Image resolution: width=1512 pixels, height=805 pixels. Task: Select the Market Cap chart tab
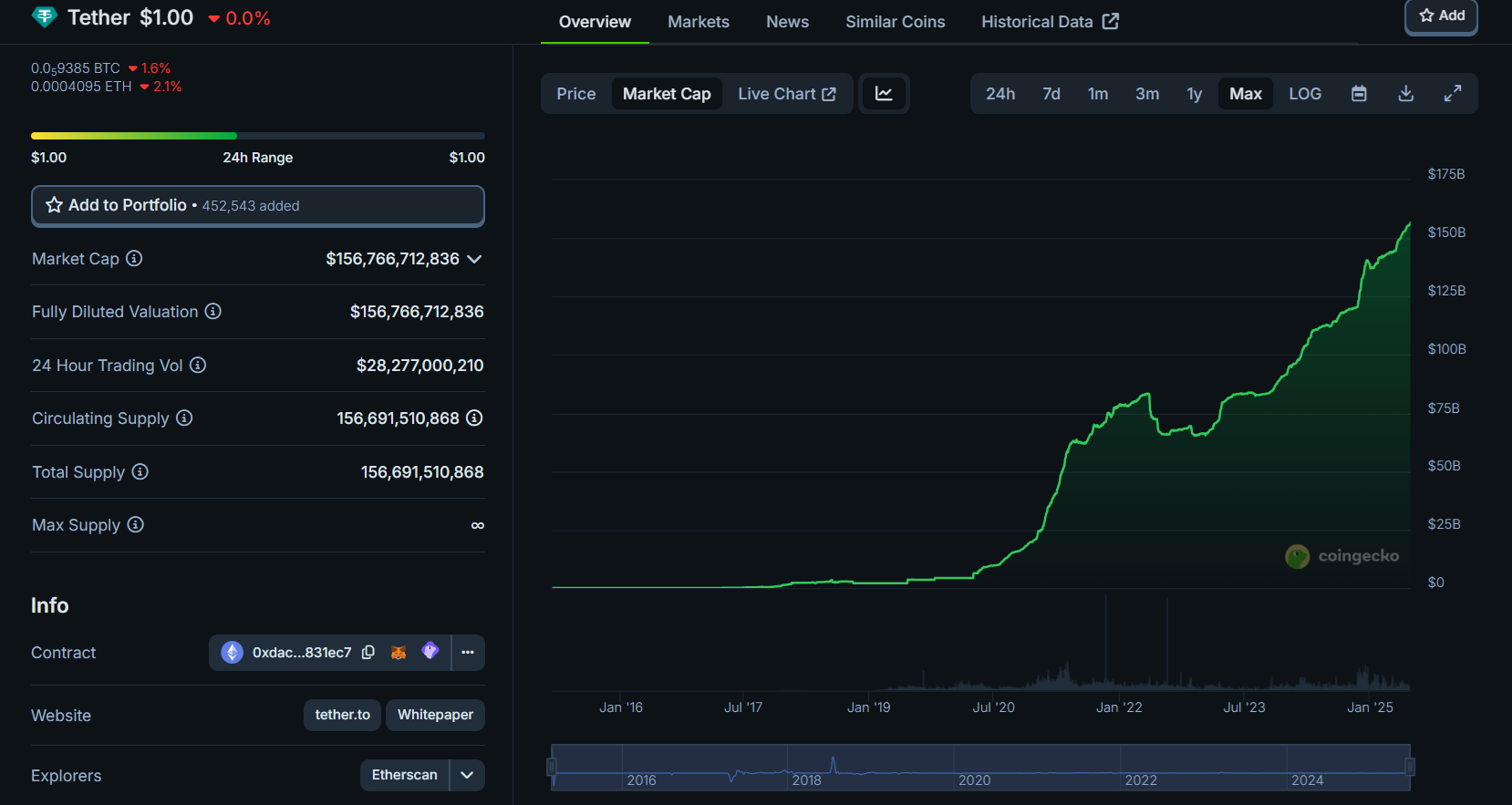tap(667, 94)
